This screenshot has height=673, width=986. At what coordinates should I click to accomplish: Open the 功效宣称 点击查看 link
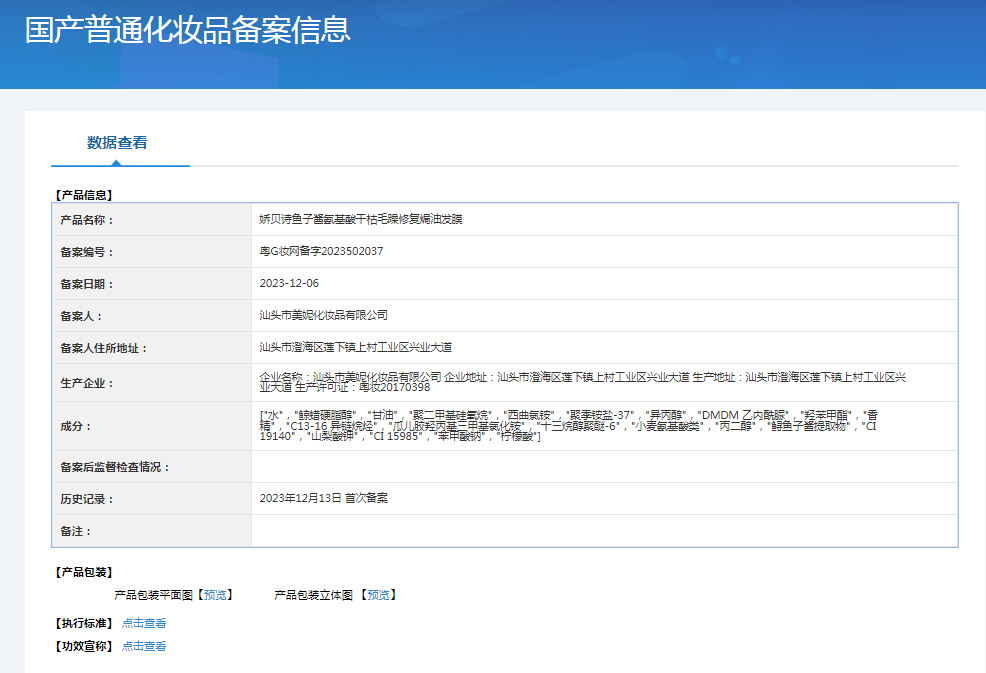click(144, 646)
